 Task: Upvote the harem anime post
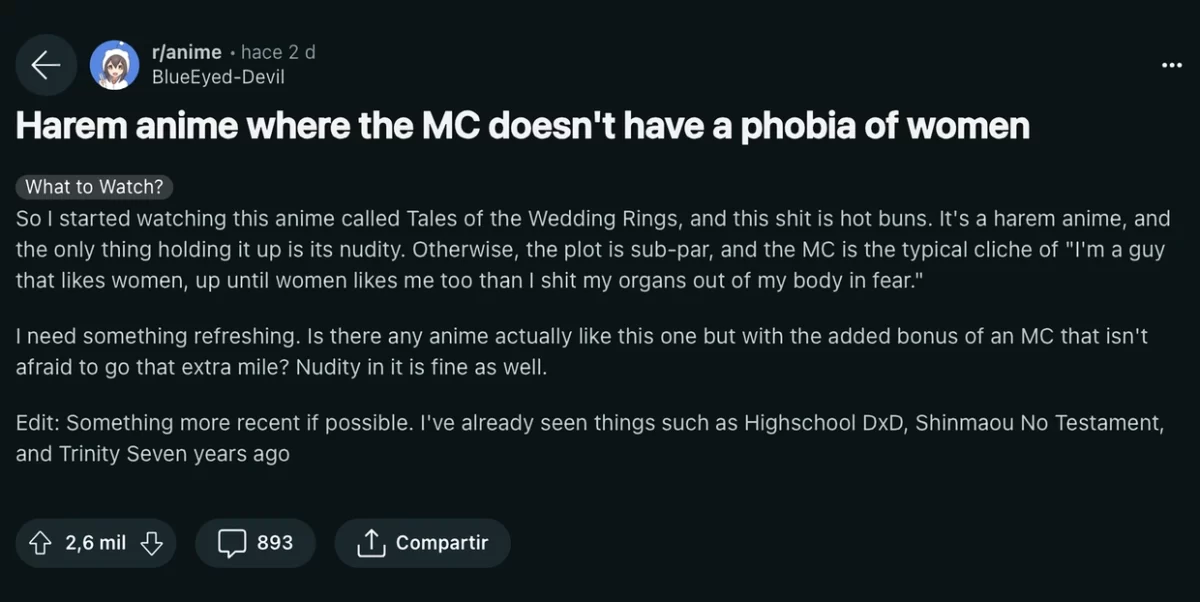click(x=40, y=543)
